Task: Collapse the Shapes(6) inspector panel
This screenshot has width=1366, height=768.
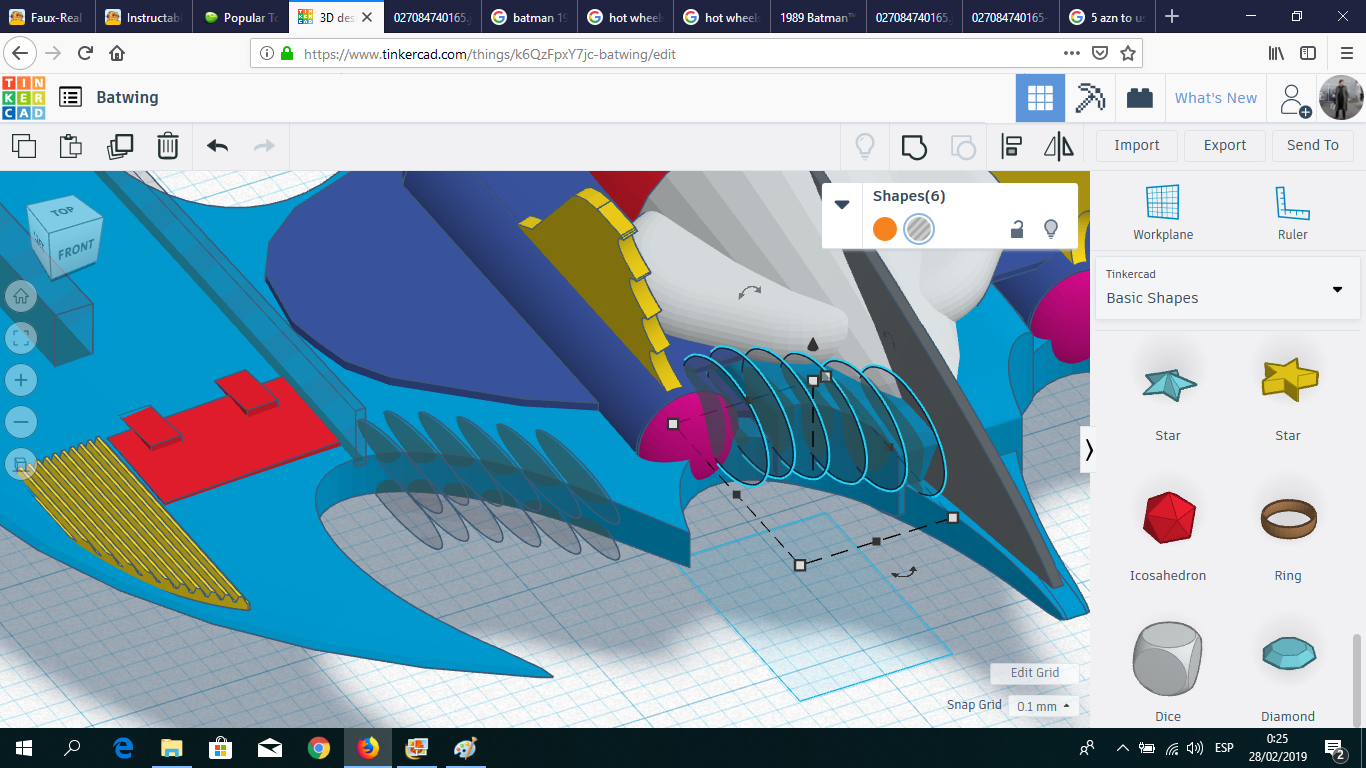Action: (842, 204)
